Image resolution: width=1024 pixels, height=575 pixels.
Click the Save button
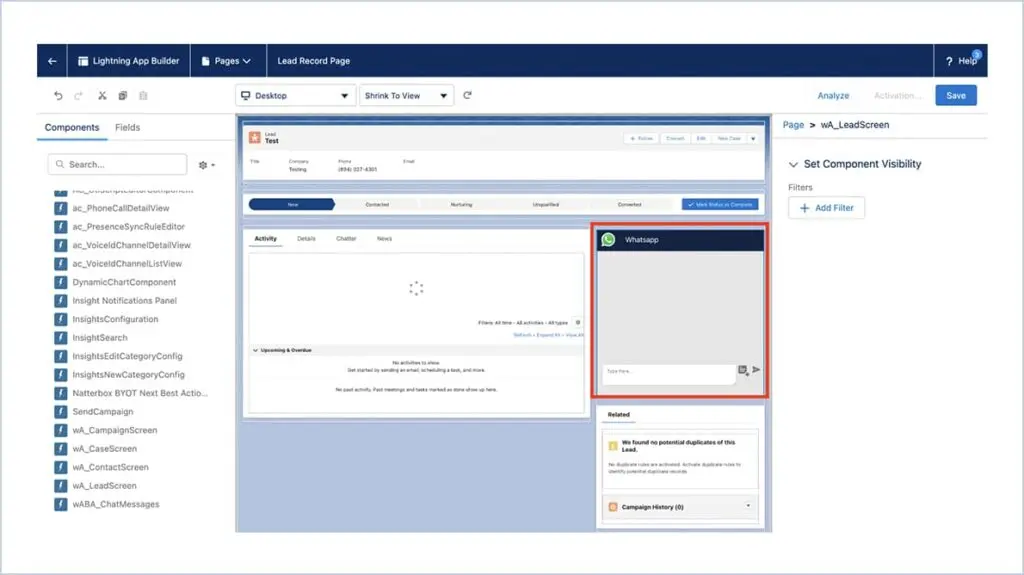(x=955, y=95)
